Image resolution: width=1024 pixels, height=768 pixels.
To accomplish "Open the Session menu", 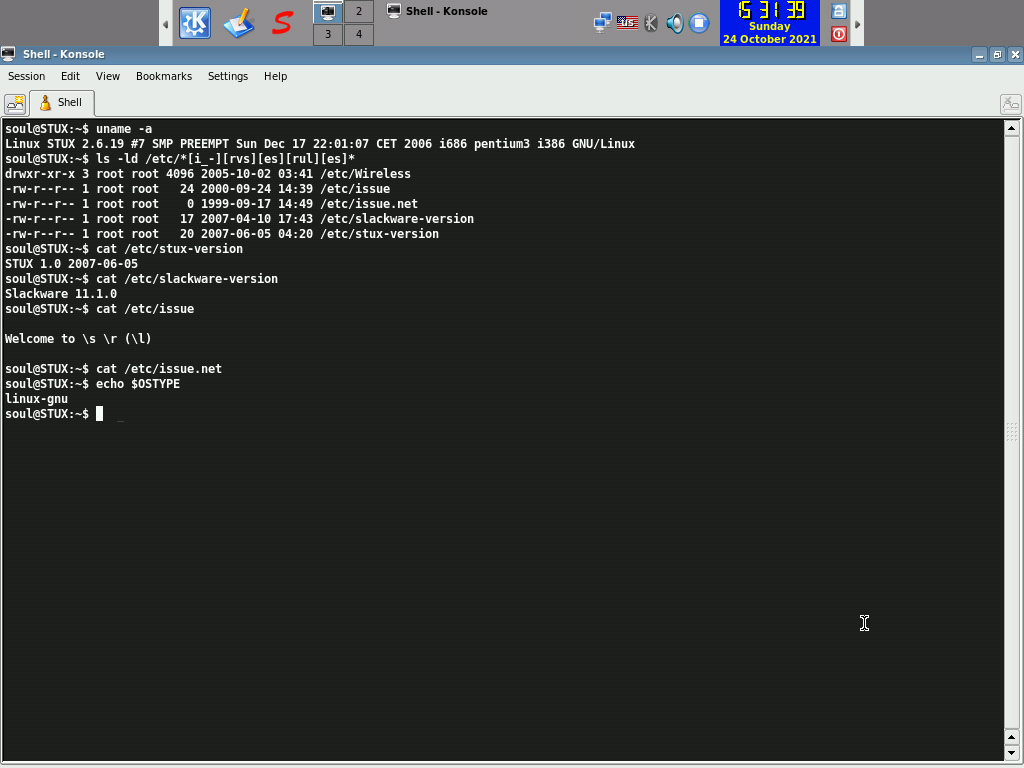I will click(x=26, y=76).
